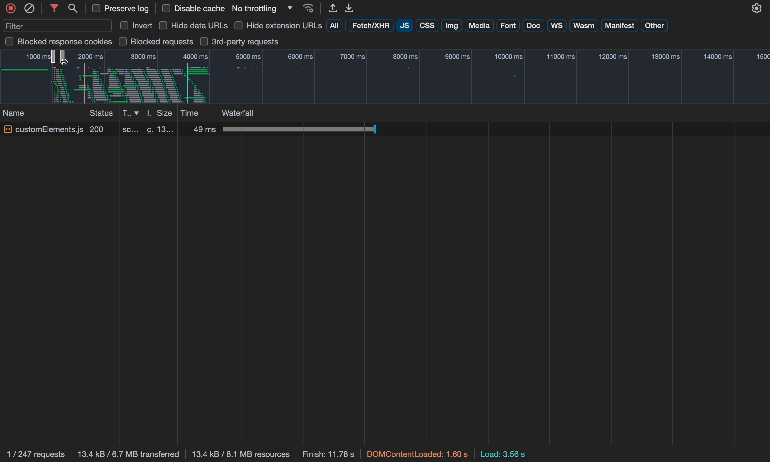Click the All resource type button
This screenshot has height=462, width=770.
pyautogui.click(x=334, y=25)
